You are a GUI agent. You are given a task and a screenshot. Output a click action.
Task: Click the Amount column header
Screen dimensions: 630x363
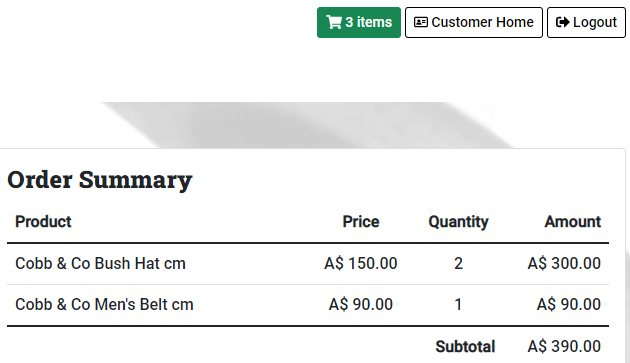[573, 221]
